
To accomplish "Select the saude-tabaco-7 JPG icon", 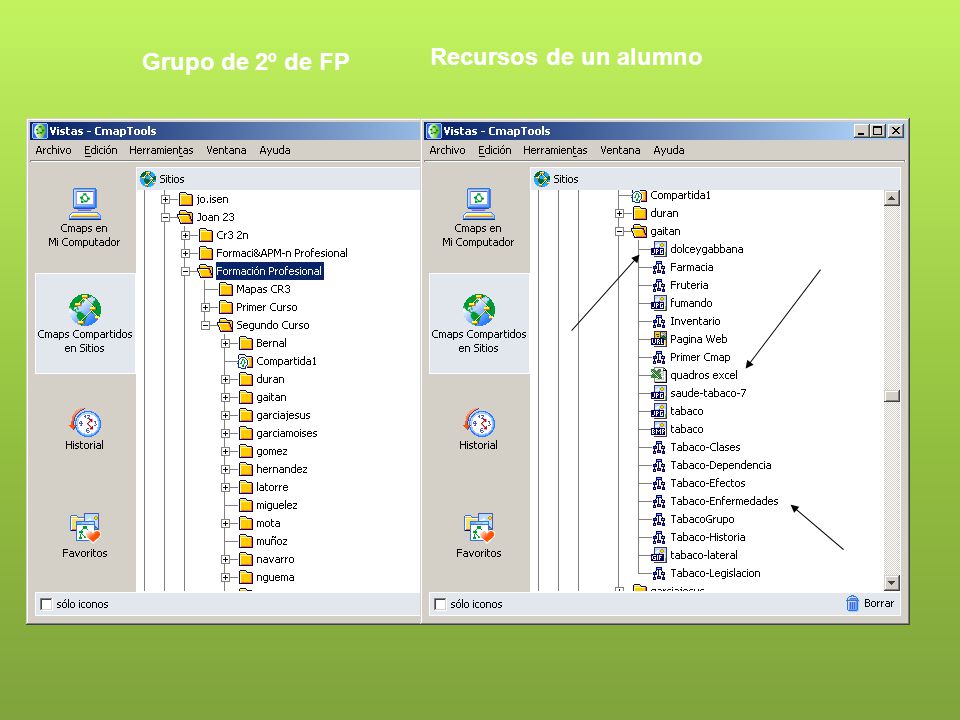I will coord(658,393).
